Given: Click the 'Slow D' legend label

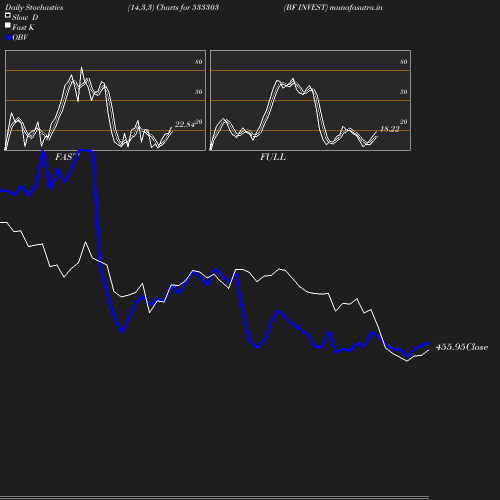Looking at the screenshot, I should [25, 18].
